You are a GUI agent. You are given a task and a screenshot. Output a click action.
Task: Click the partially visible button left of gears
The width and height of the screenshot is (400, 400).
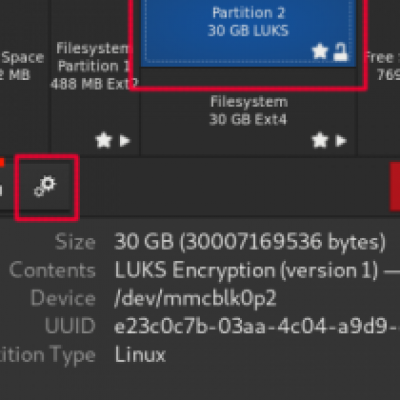pos(3,186)
